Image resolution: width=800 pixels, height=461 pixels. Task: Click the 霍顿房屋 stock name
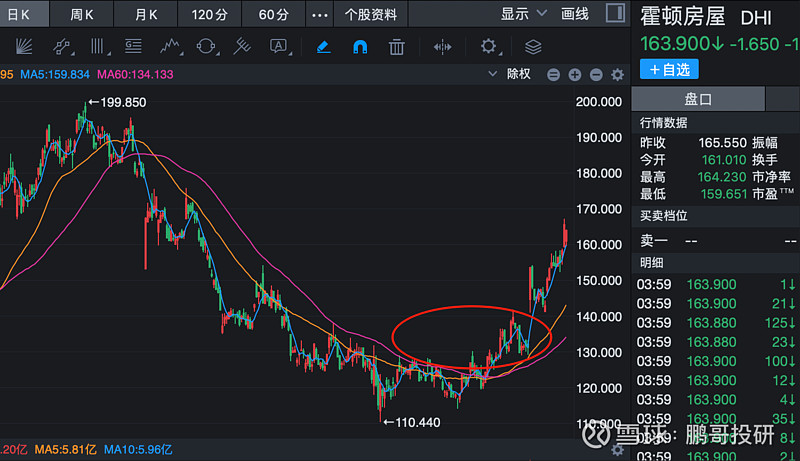tap(683, 17)
